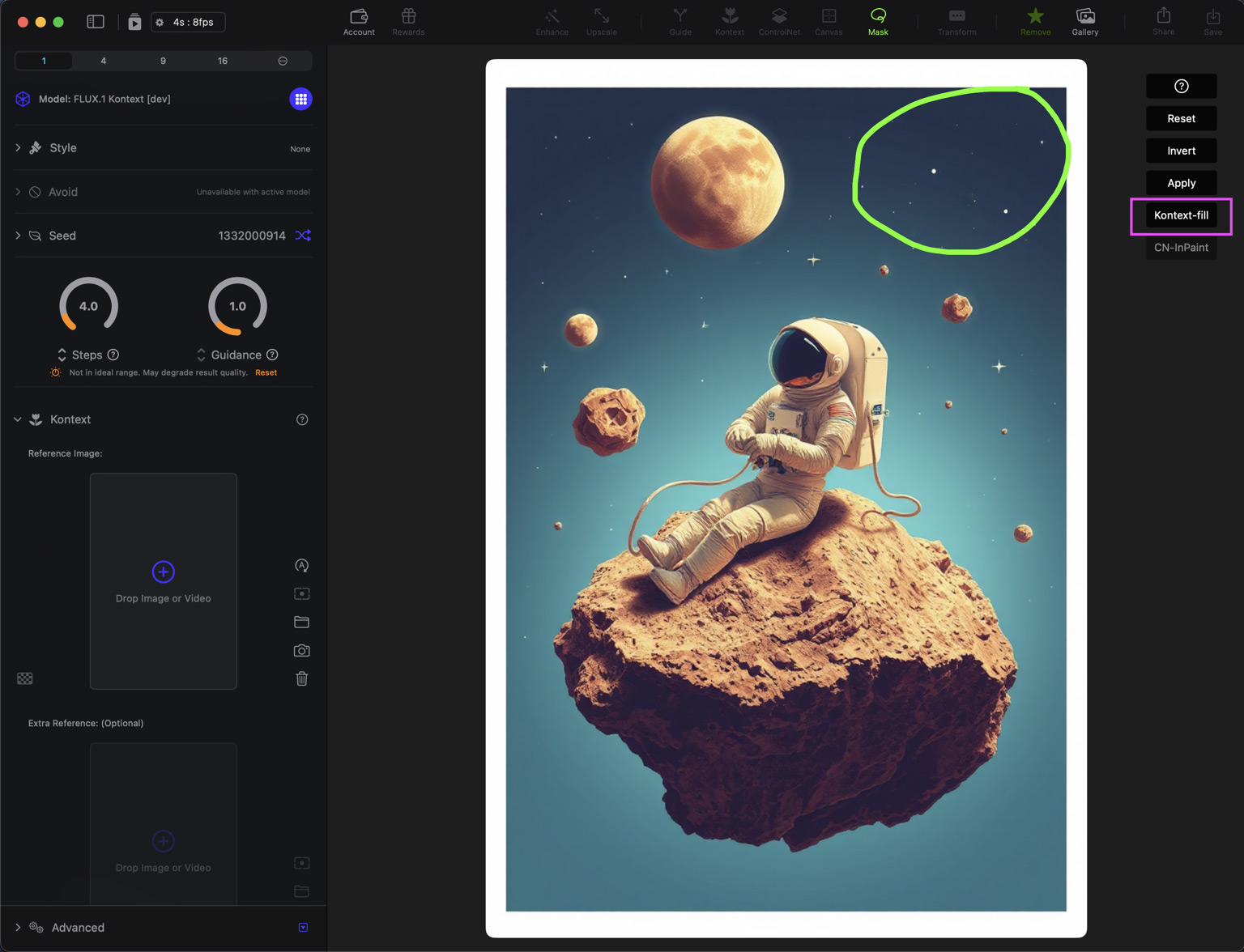Randomize seed with shuffle icon
Viewport: 1244px width, 952px height.
(x=303, y=236)
